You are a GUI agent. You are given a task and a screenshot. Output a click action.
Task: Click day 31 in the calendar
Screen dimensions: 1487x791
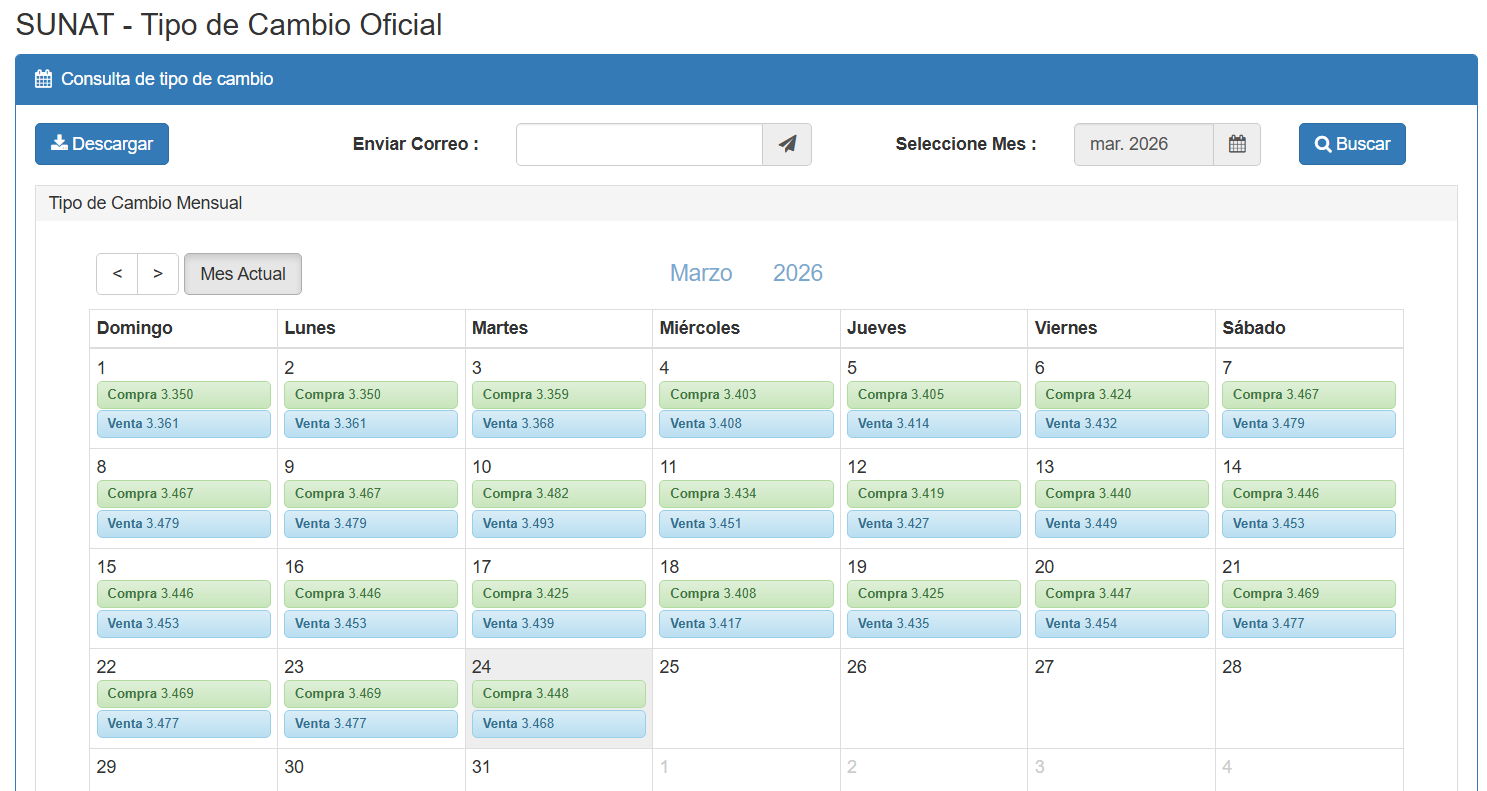pos(482,767)
